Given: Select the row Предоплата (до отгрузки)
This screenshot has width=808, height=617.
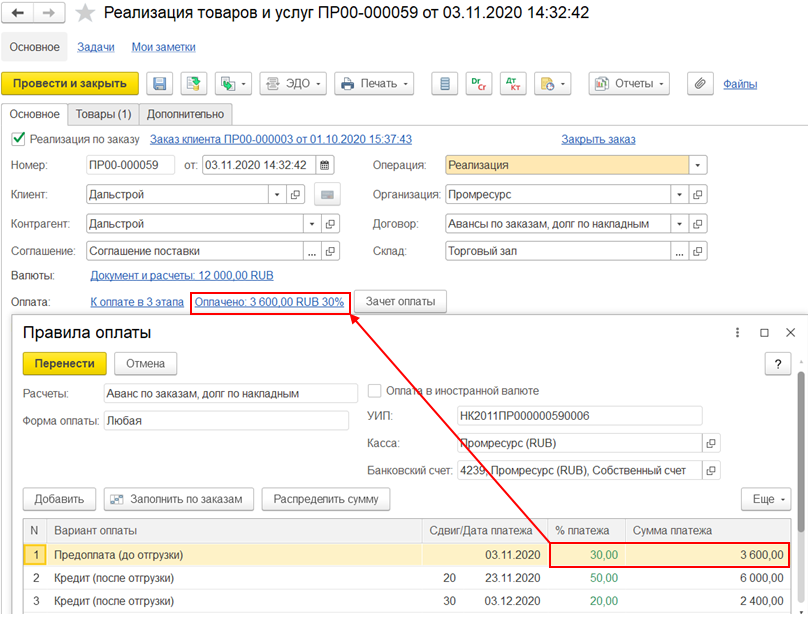Looking at the screenshot, I should [x=407, y=555].
